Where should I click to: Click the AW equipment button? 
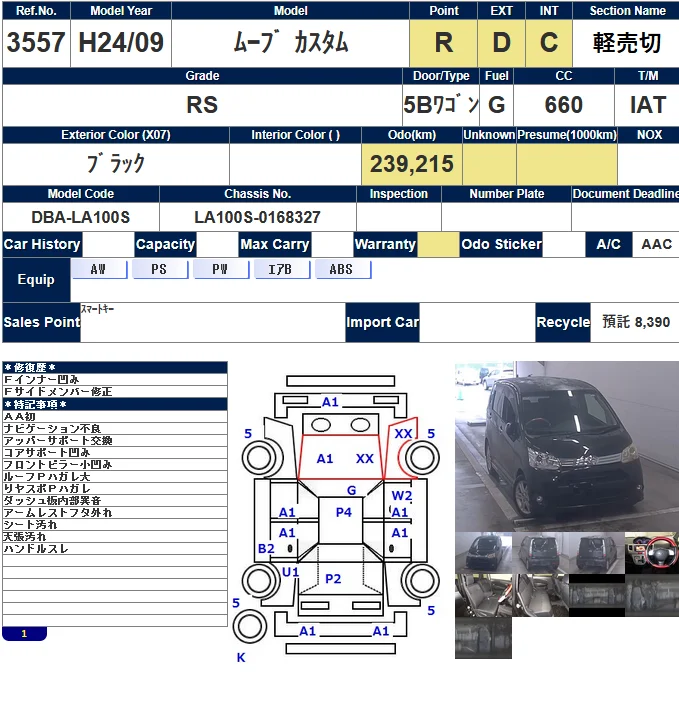[99, 270]
